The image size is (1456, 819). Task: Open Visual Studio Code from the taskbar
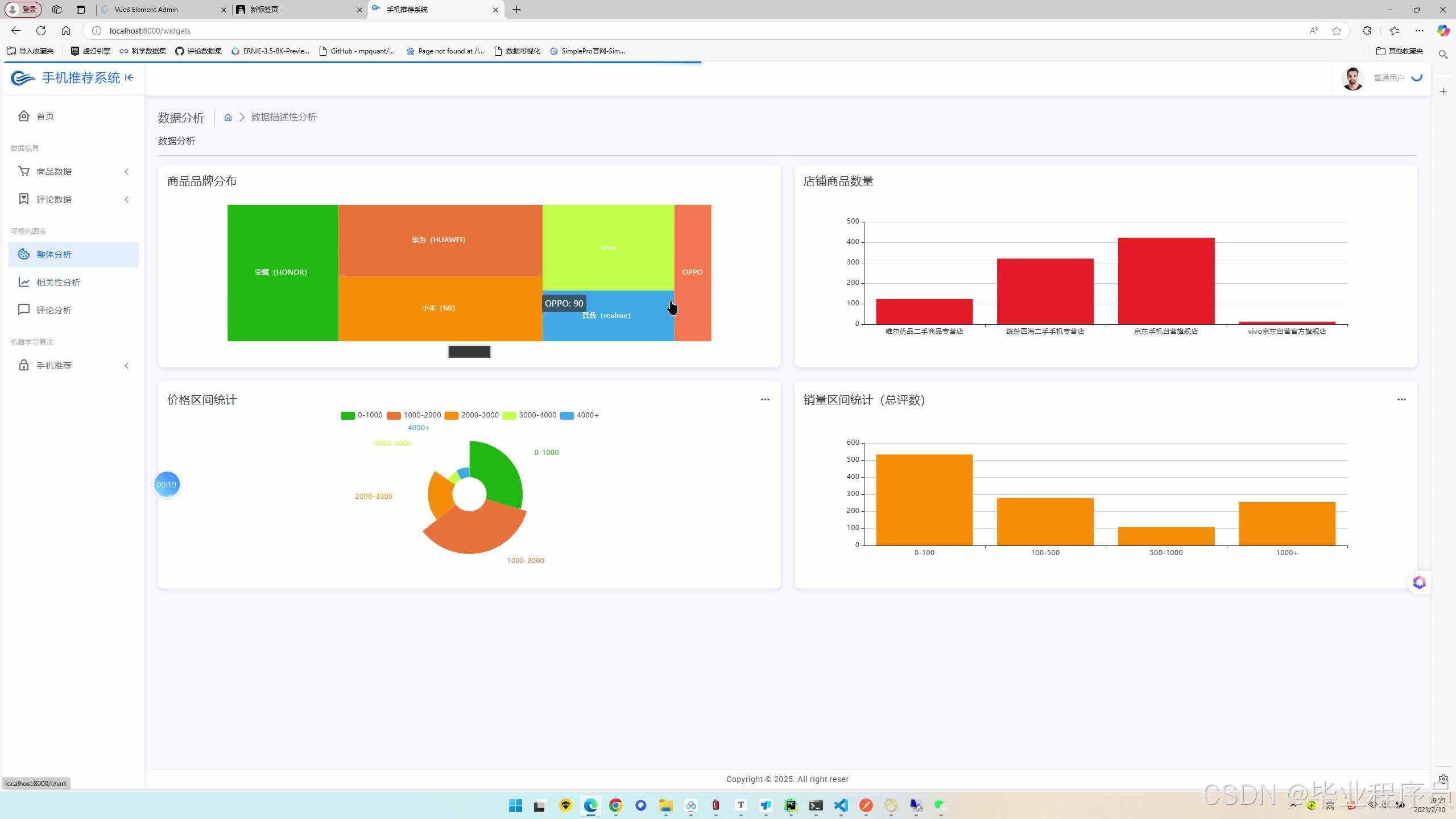pos(841,805)
